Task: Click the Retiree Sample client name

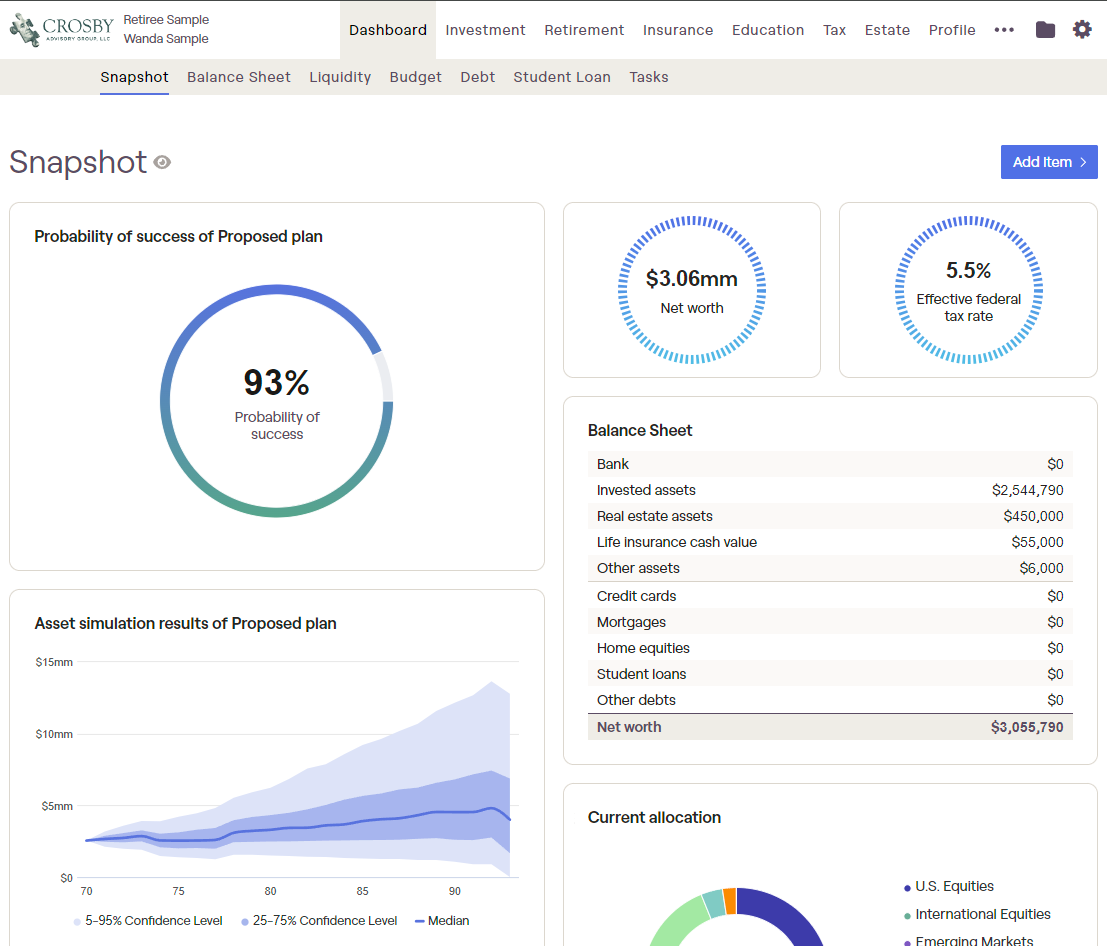Action: click(x=166, y=20)
